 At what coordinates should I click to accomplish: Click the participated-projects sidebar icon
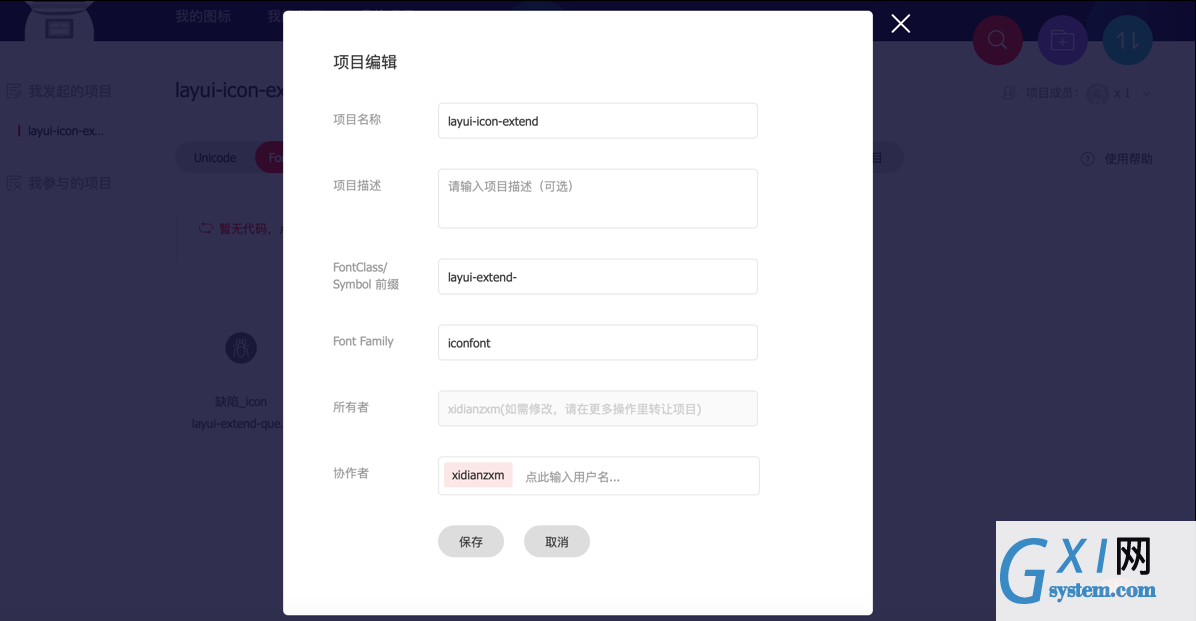(14, 183)
